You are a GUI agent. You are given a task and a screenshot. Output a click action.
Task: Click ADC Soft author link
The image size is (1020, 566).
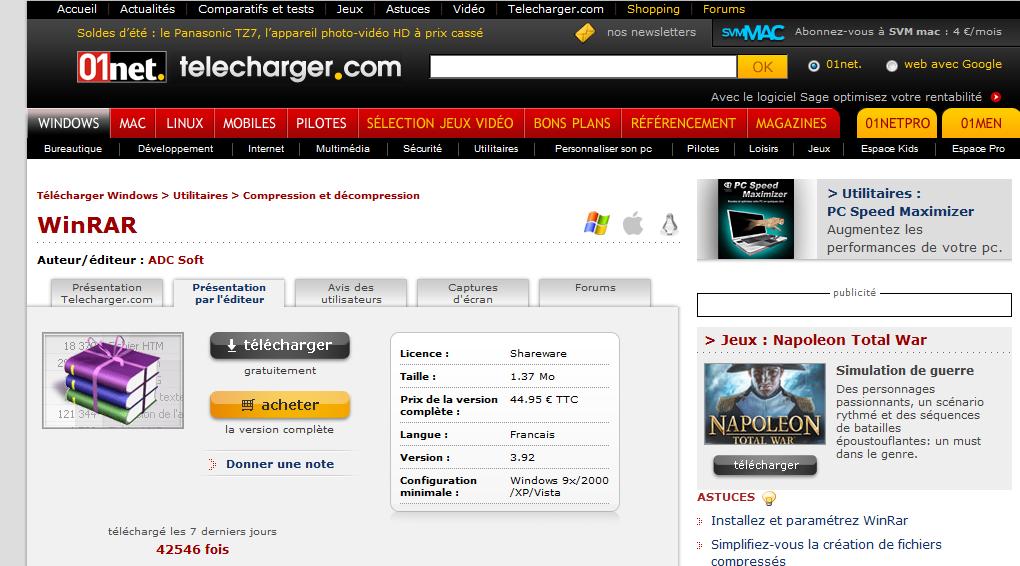176,260
